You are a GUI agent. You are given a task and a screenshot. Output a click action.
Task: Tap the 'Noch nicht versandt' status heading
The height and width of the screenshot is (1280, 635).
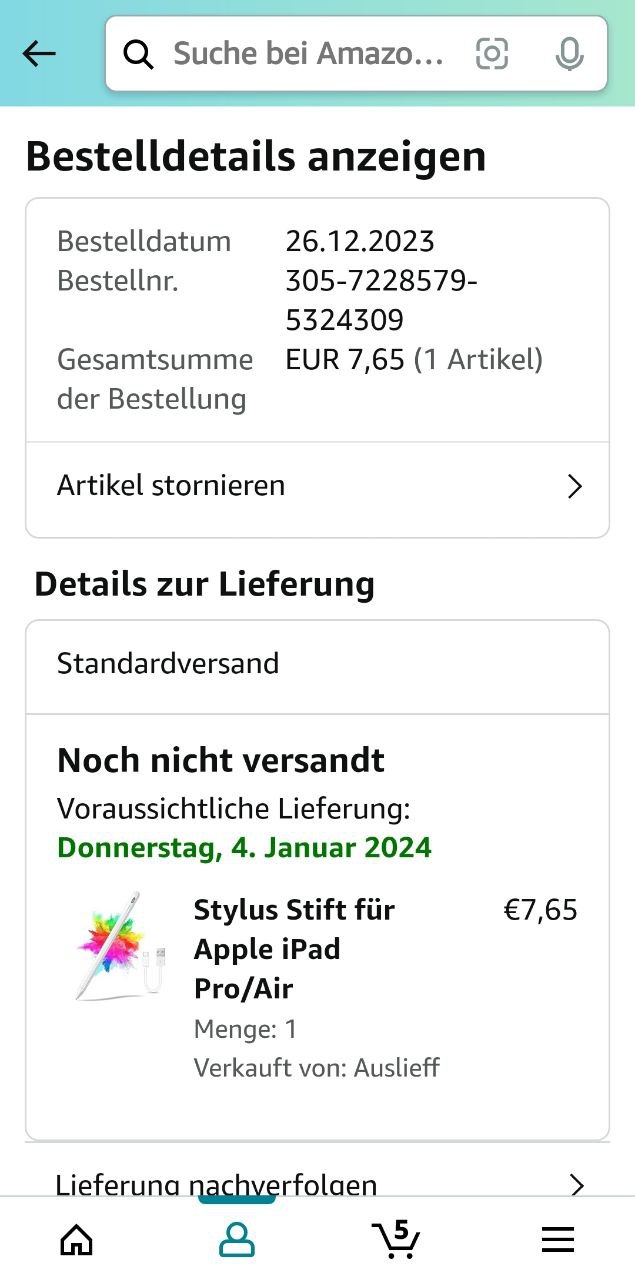(x=221, y=760)
